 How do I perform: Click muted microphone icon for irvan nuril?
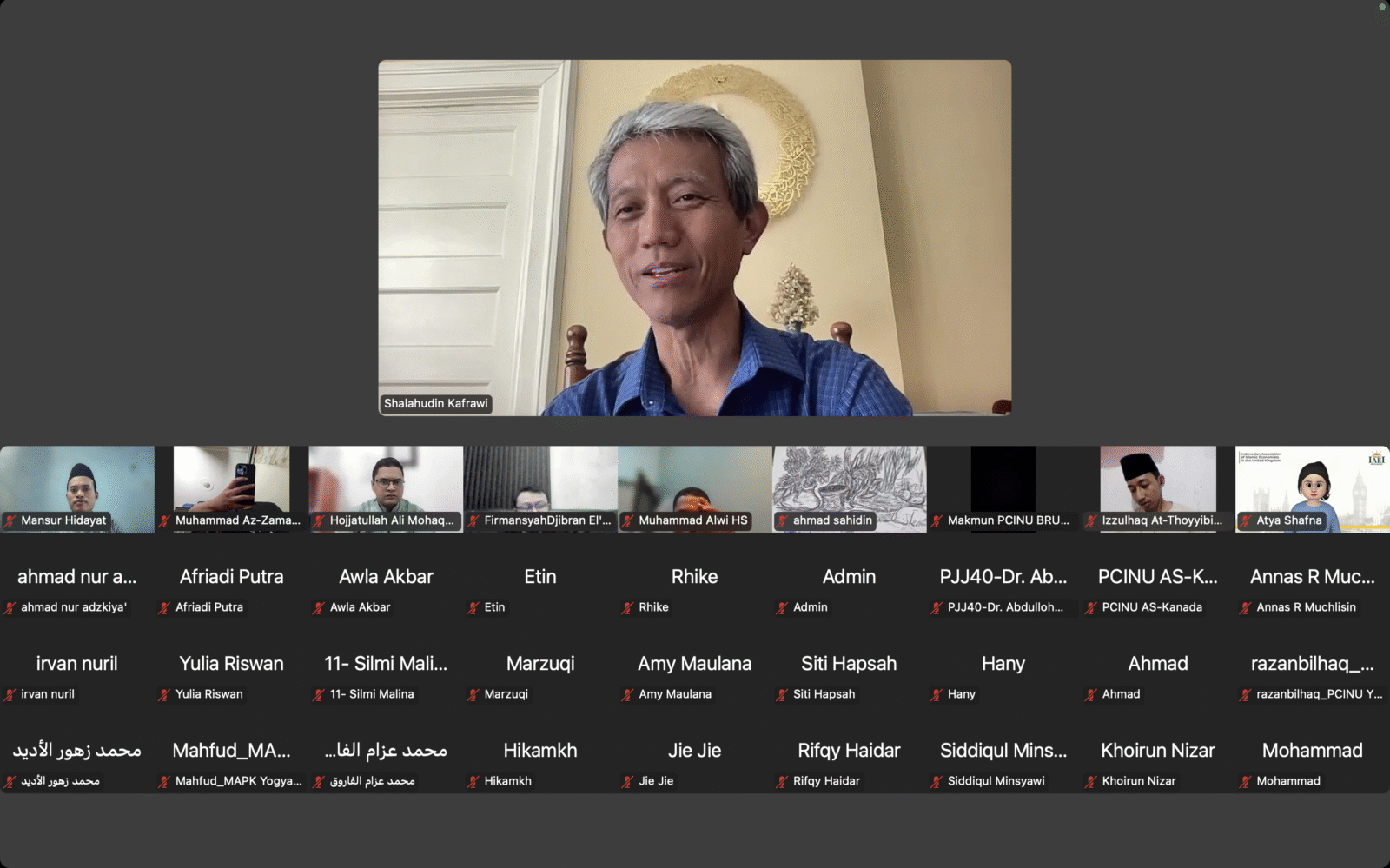(x=10, y=695)
